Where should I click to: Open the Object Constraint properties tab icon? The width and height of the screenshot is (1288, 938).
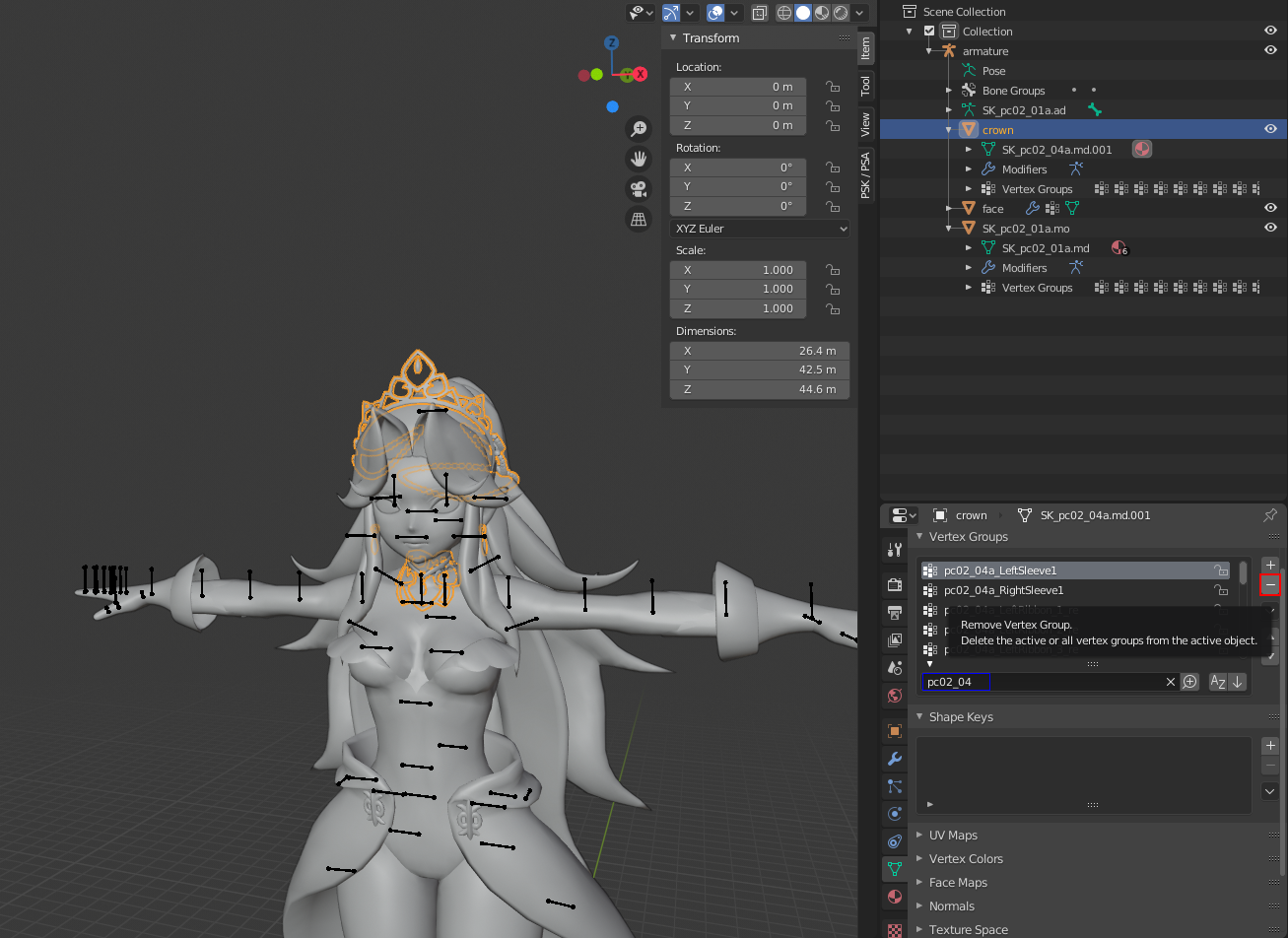(x=895, y=841)
